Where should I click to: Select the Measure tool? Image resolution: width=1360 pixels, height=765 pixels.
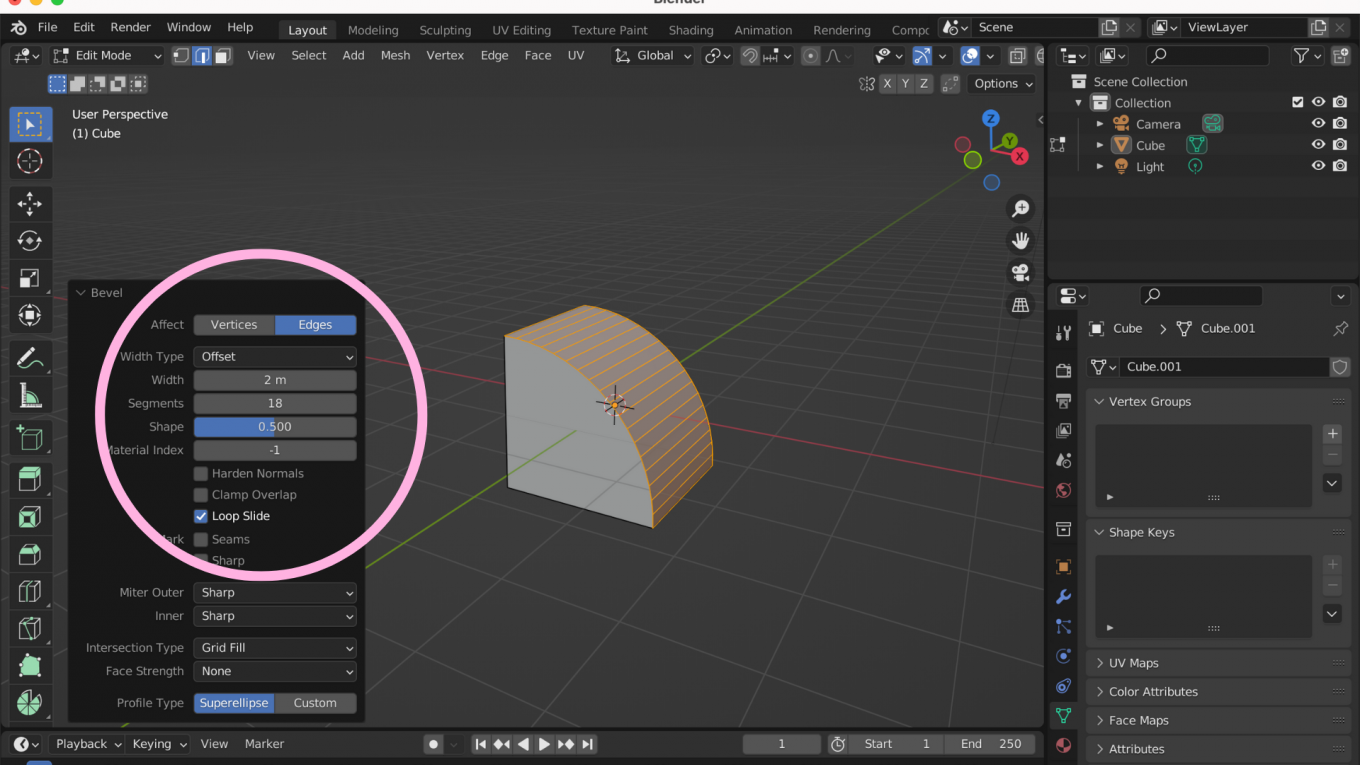tap(30, 394)
